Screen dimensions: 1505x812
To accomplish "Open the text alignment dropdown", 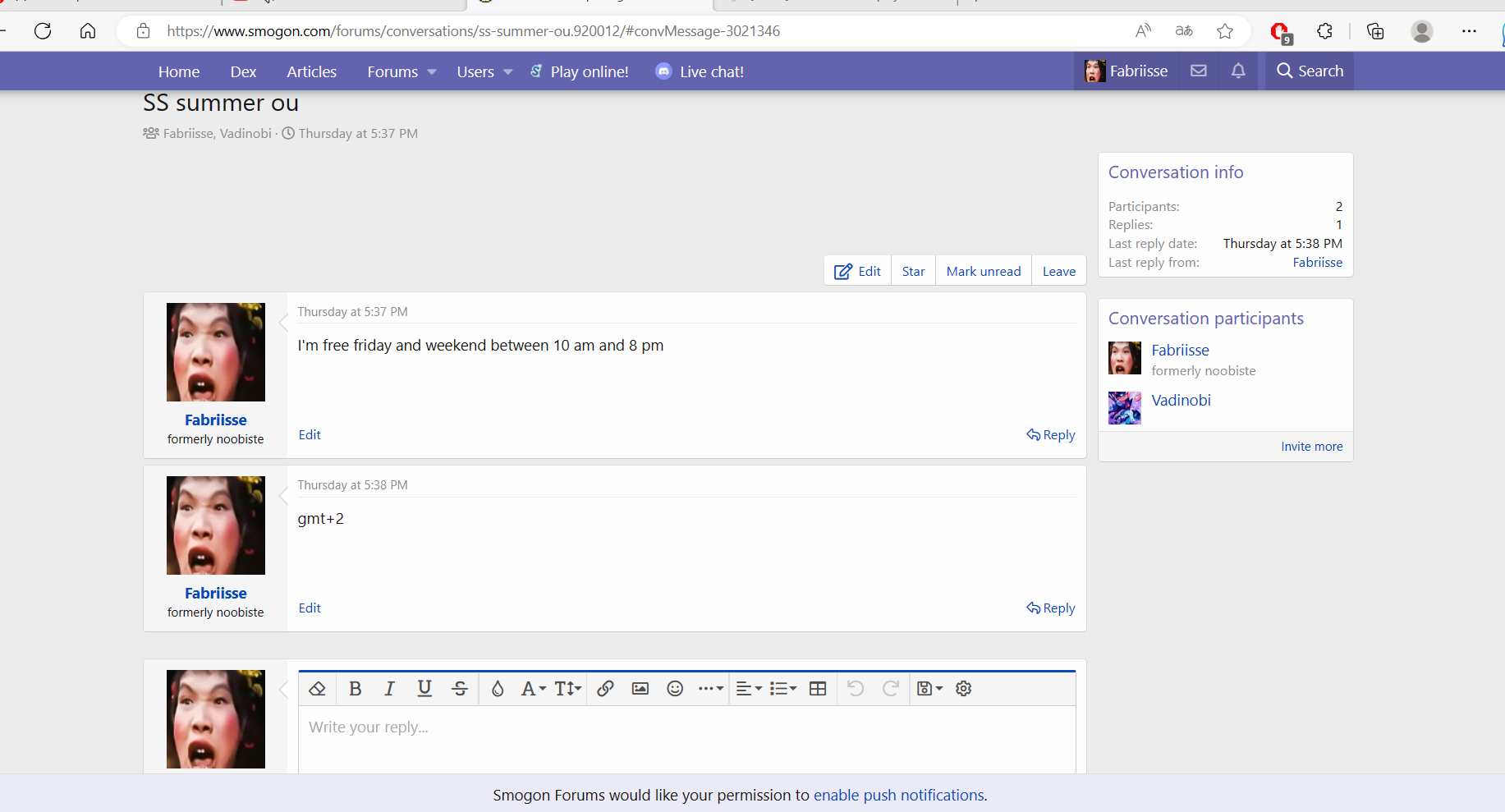I will (749, 689).
